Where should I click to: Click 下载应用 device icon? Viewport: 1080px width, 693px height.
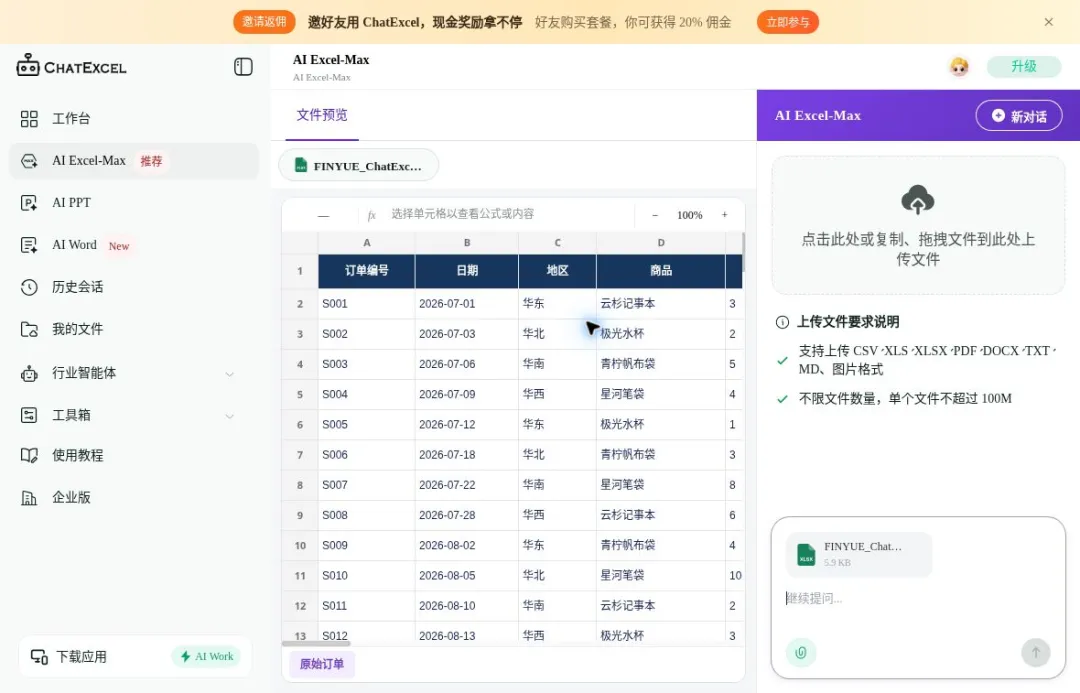(x=39, y=656)
